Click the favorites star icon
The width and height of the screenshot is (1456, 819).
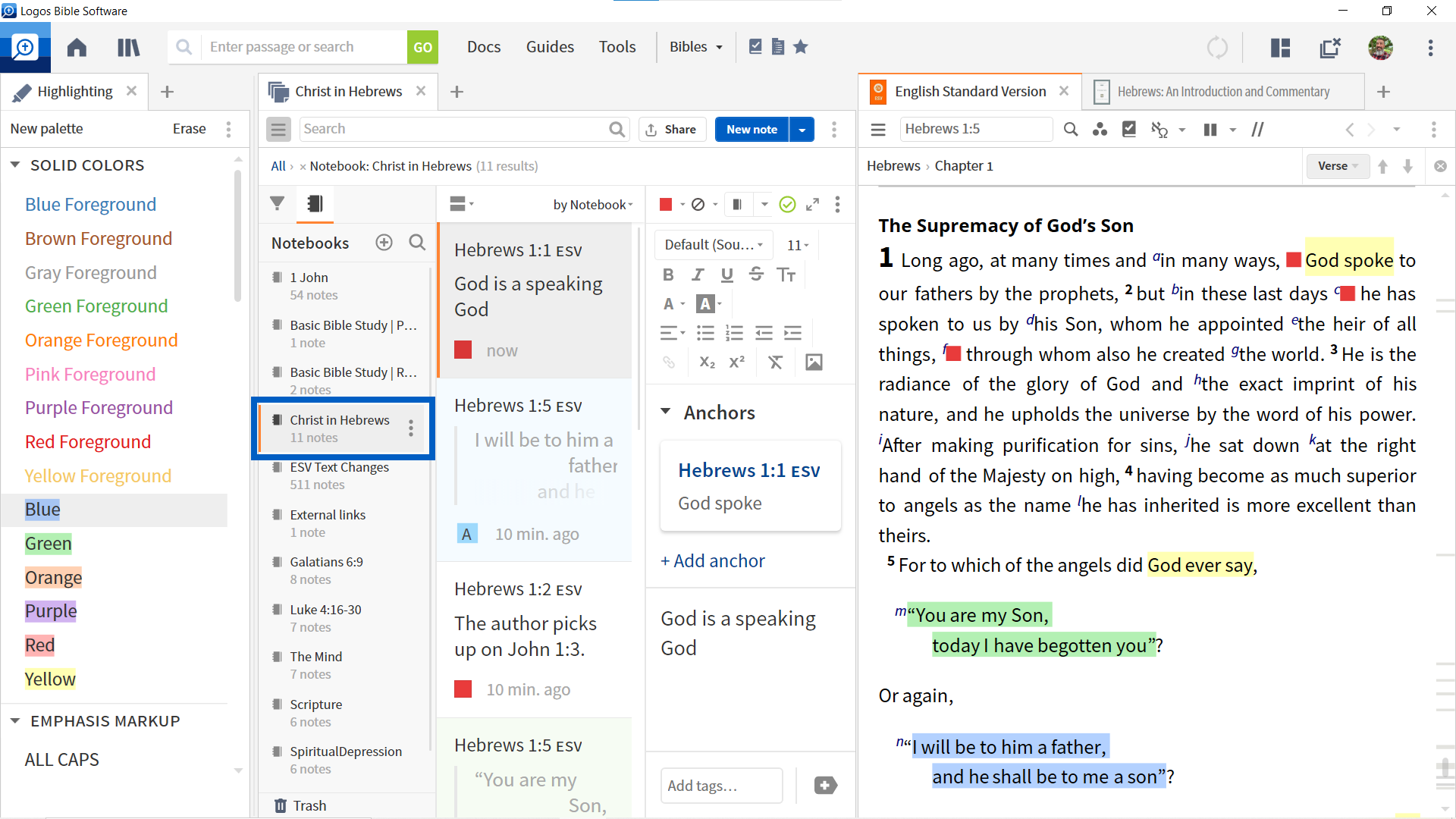pyautogui.click(x=800, y=46)
